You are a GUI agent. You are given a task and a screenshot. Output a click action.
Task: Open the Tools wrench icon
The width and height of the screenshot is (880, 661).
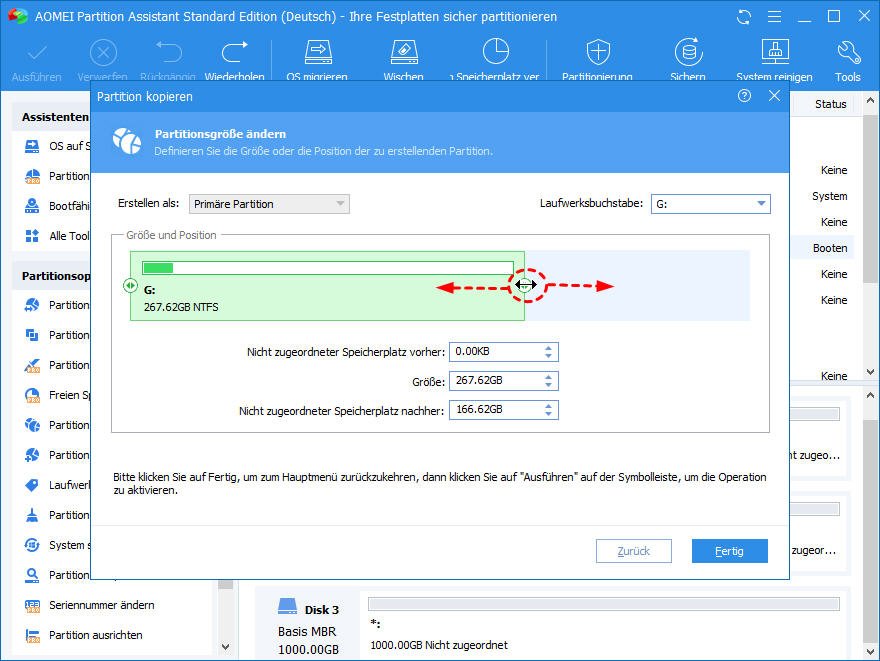pyautogui.click(x=848, y=52)
